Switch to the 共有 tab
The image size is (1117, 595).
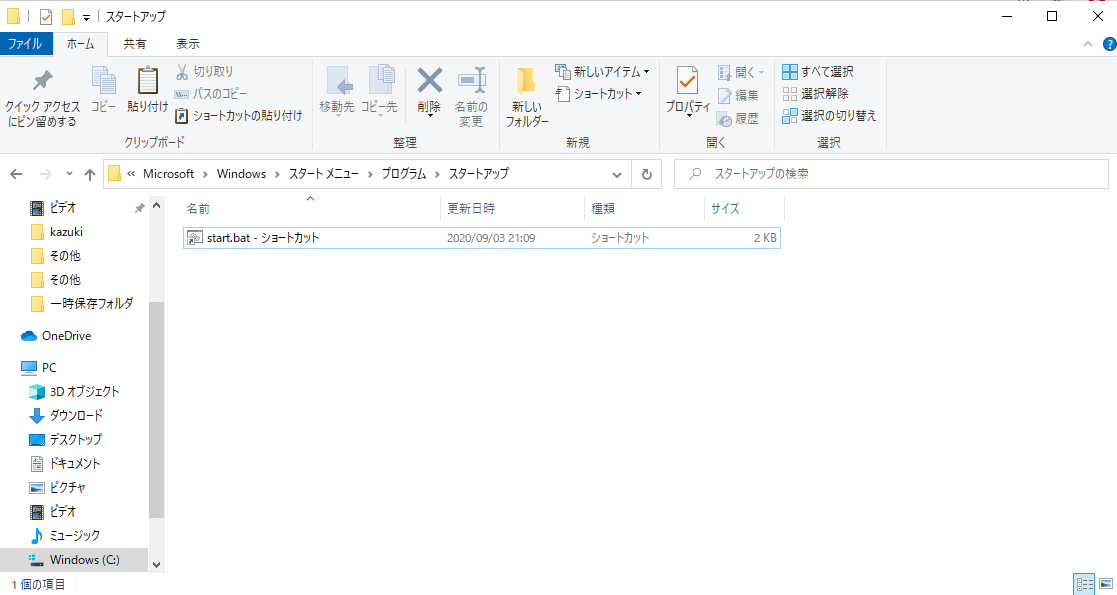(x=135, y=43)
